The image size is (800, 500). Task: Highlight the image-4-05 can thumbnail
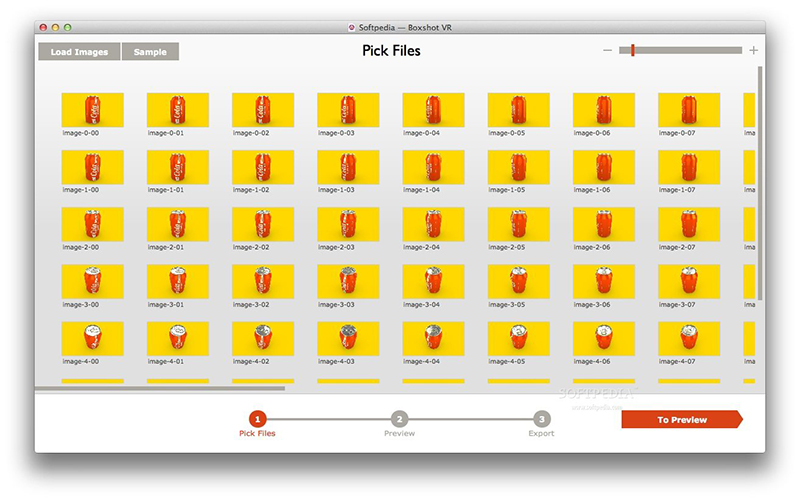coord(518,338)
